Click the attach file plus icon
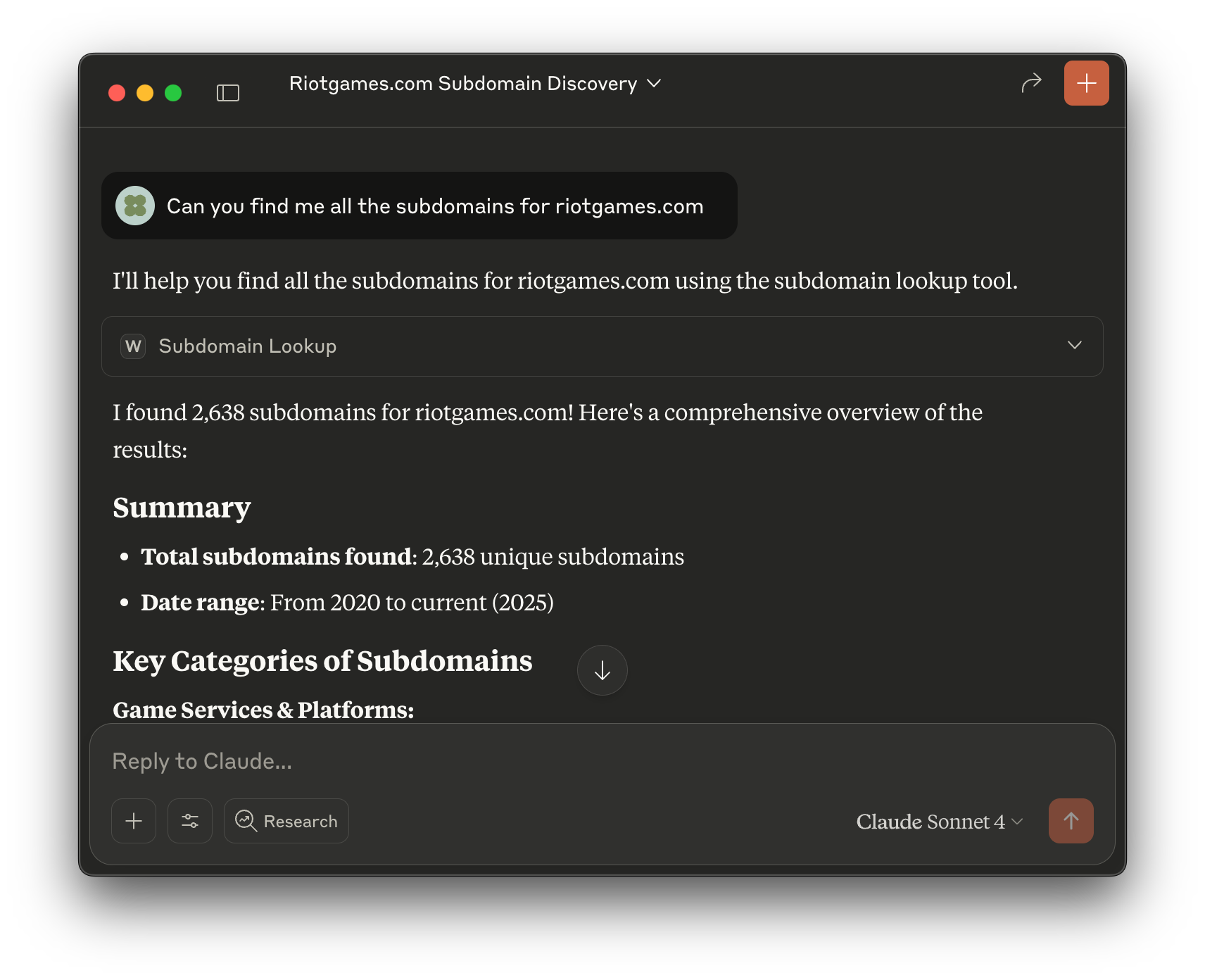Viewport: 1205px width, 980px height. [x=133, y=821]
